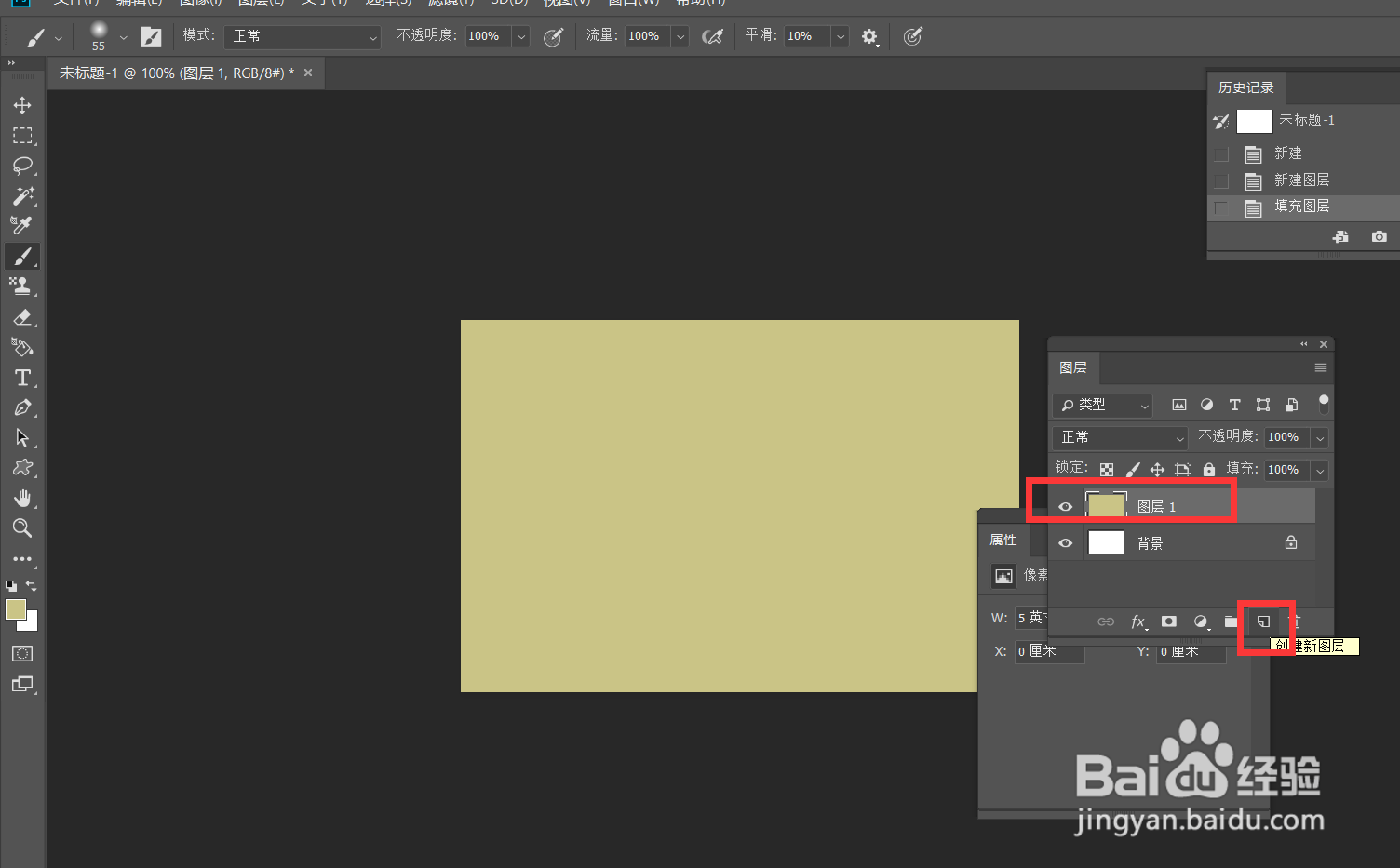Screen dimensions: 1400x868
Task: Select the Pen tool
Action: pos(22,407)
